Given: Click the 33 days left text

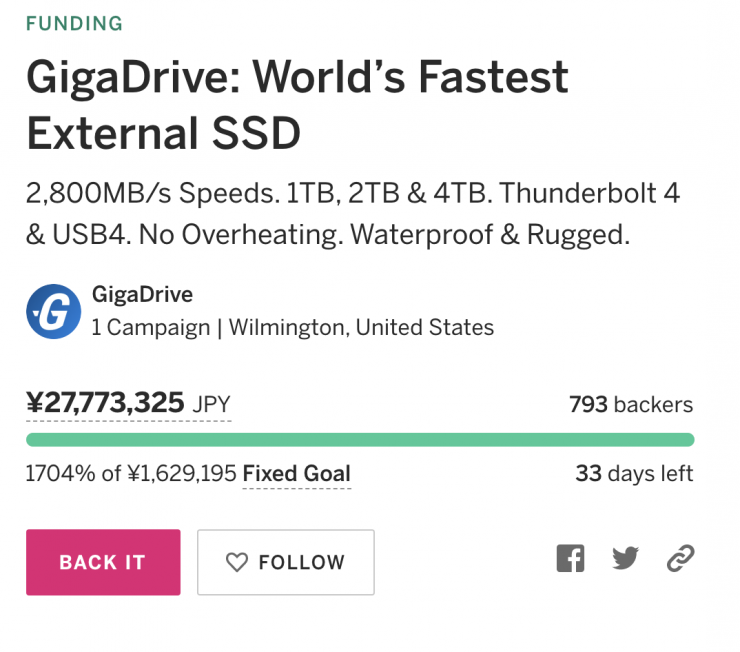Looking at the screenshot, I should tap(633, 474).
